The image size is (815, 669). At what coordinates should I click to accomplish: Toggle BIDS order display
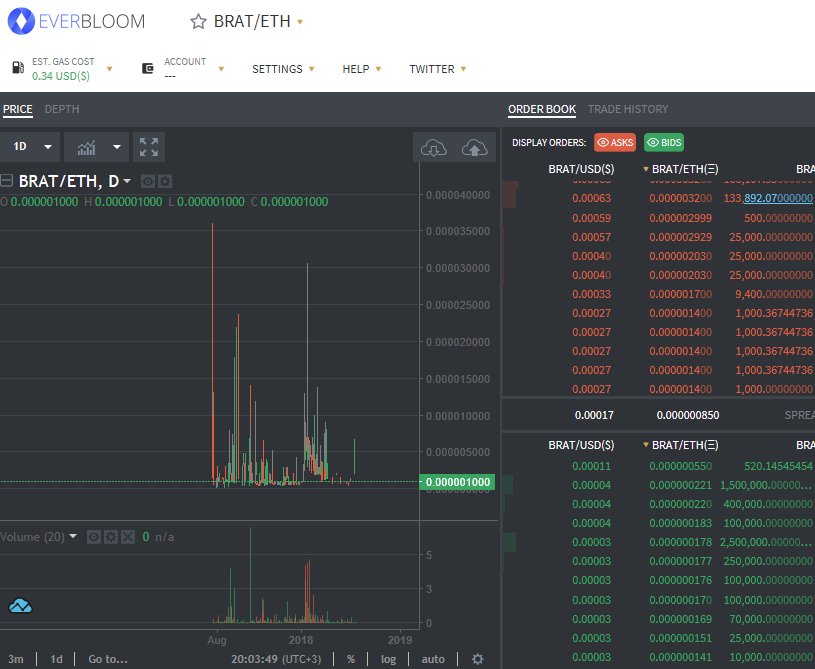(664, 142)
